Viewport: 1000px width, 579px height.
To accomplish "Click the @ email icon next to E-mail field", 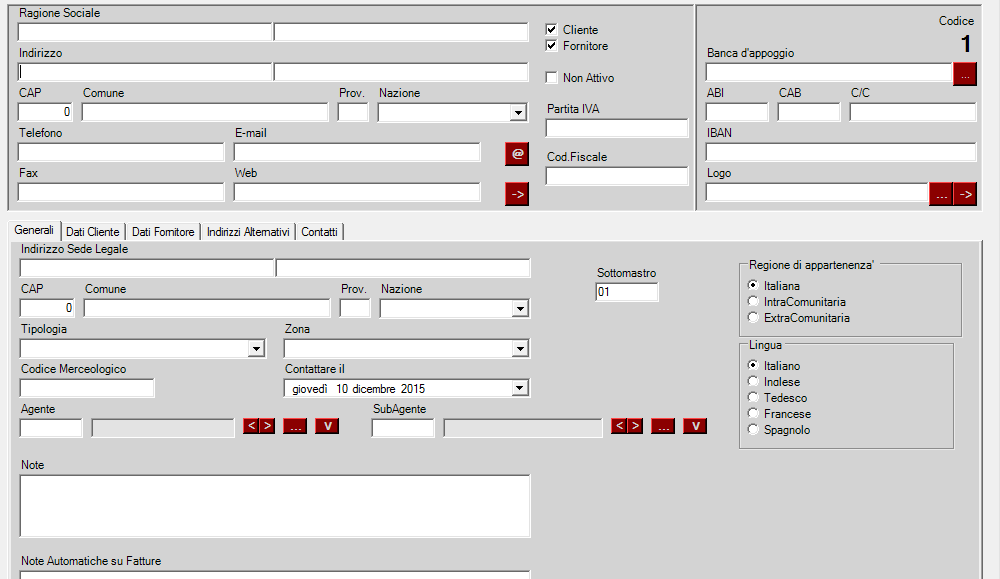I will [516, 152].
